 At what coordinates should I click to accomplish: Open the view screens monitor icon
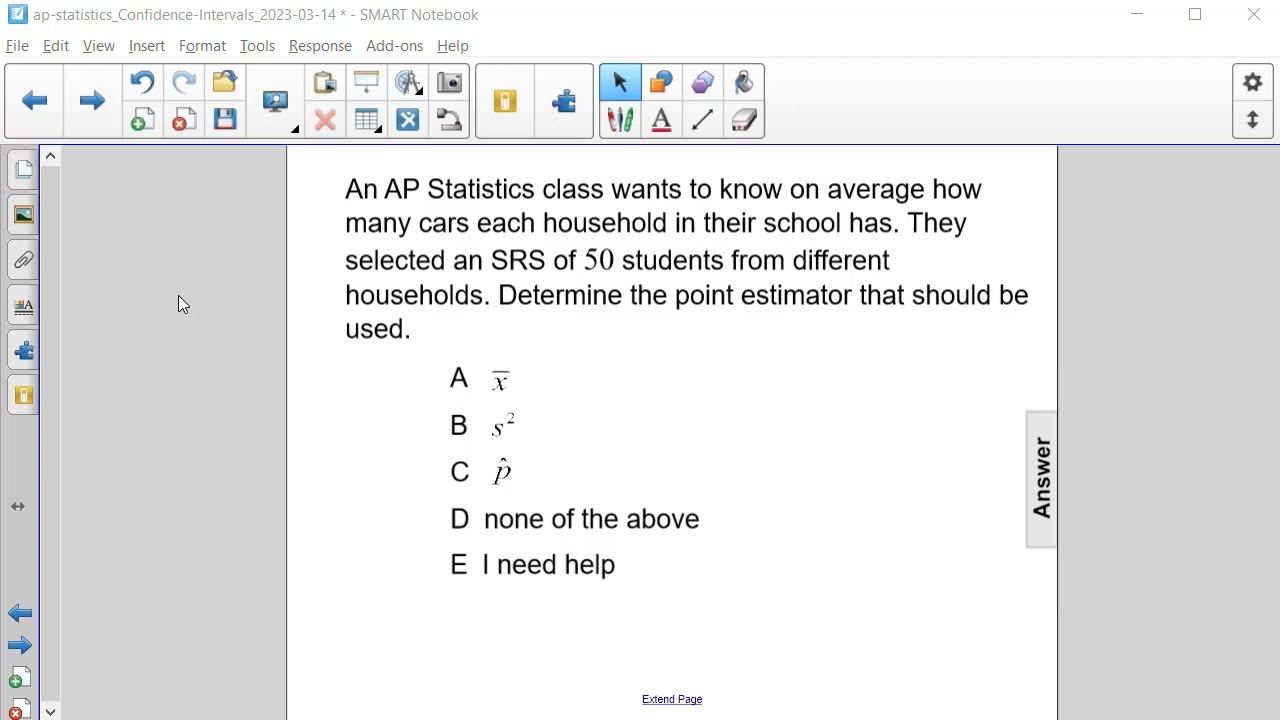(276, 101)
